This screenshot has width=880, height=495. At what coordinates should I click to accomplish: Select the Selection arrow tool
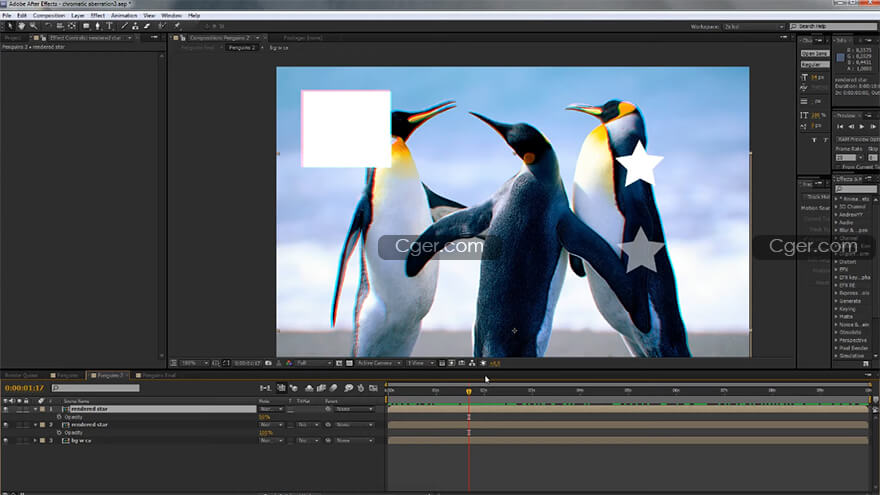[x=10, y=26]
